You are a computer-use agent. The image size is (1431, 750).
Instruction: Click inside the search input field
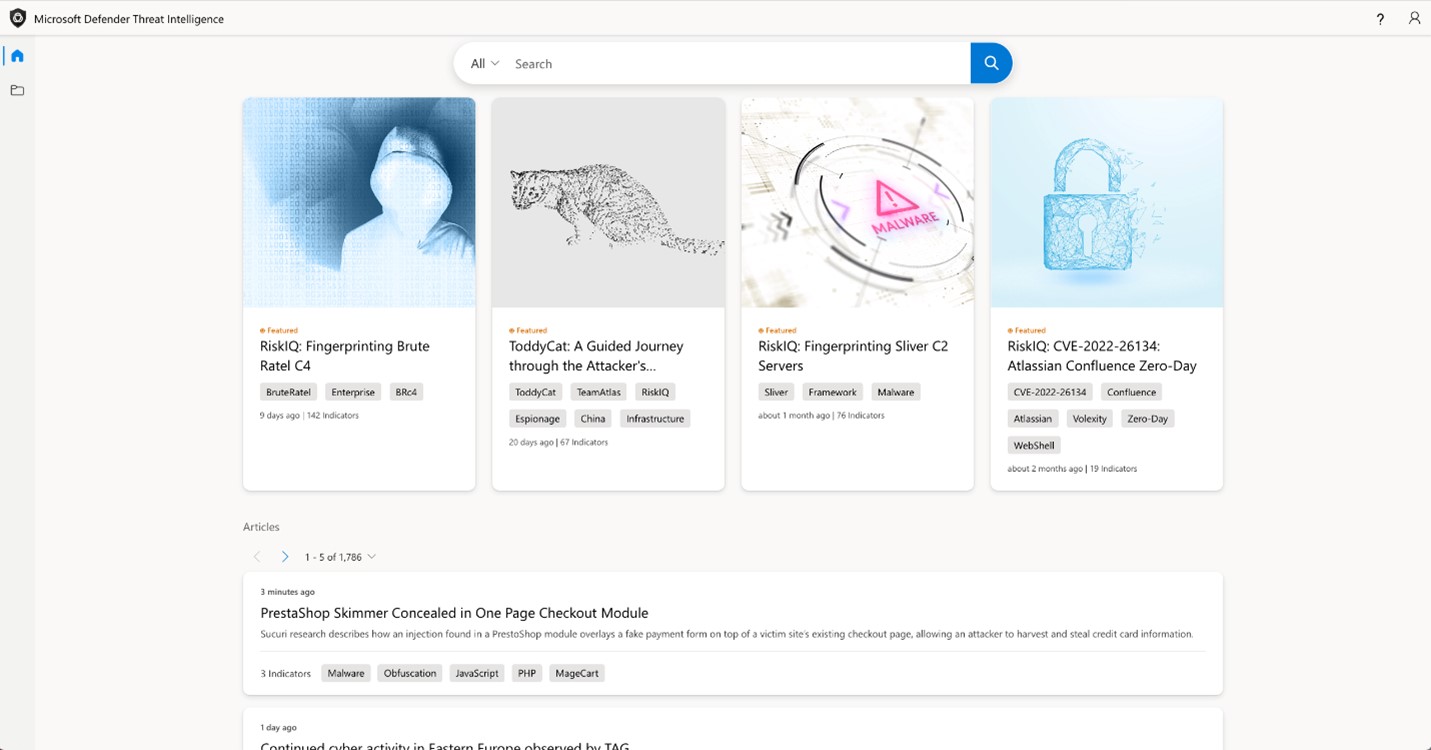700,62
